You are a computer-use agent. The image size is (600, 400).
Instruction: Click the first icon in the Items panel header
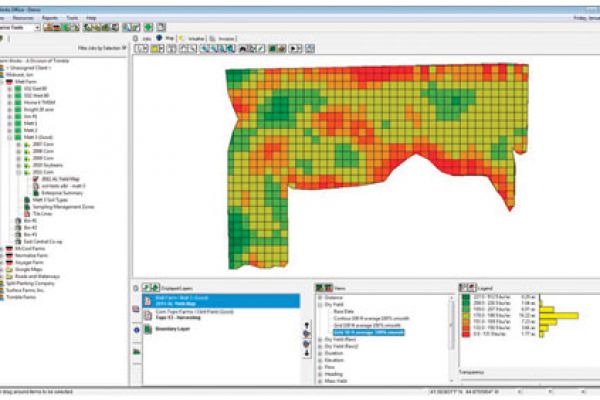coord(320,288)
